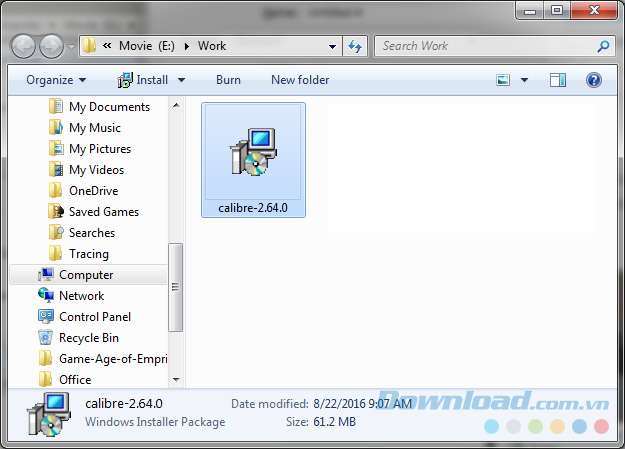The height and width of the screenshot is (449, 625).
Task: Click the OneDrive folder icon
Action: (x=55, y=191)
